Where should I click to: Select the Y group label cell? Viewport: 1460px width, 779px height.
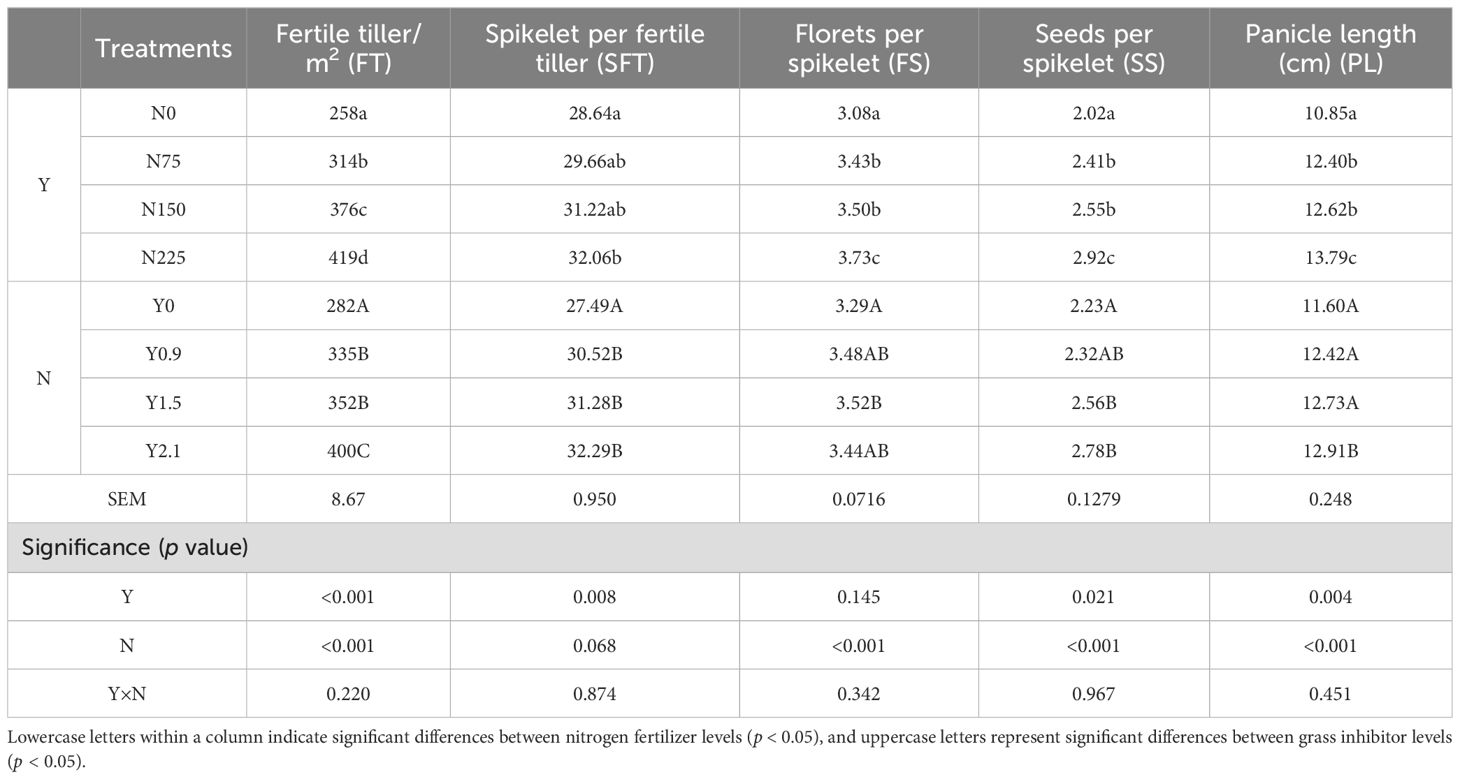pyautogui.click(x=44, y=186)
